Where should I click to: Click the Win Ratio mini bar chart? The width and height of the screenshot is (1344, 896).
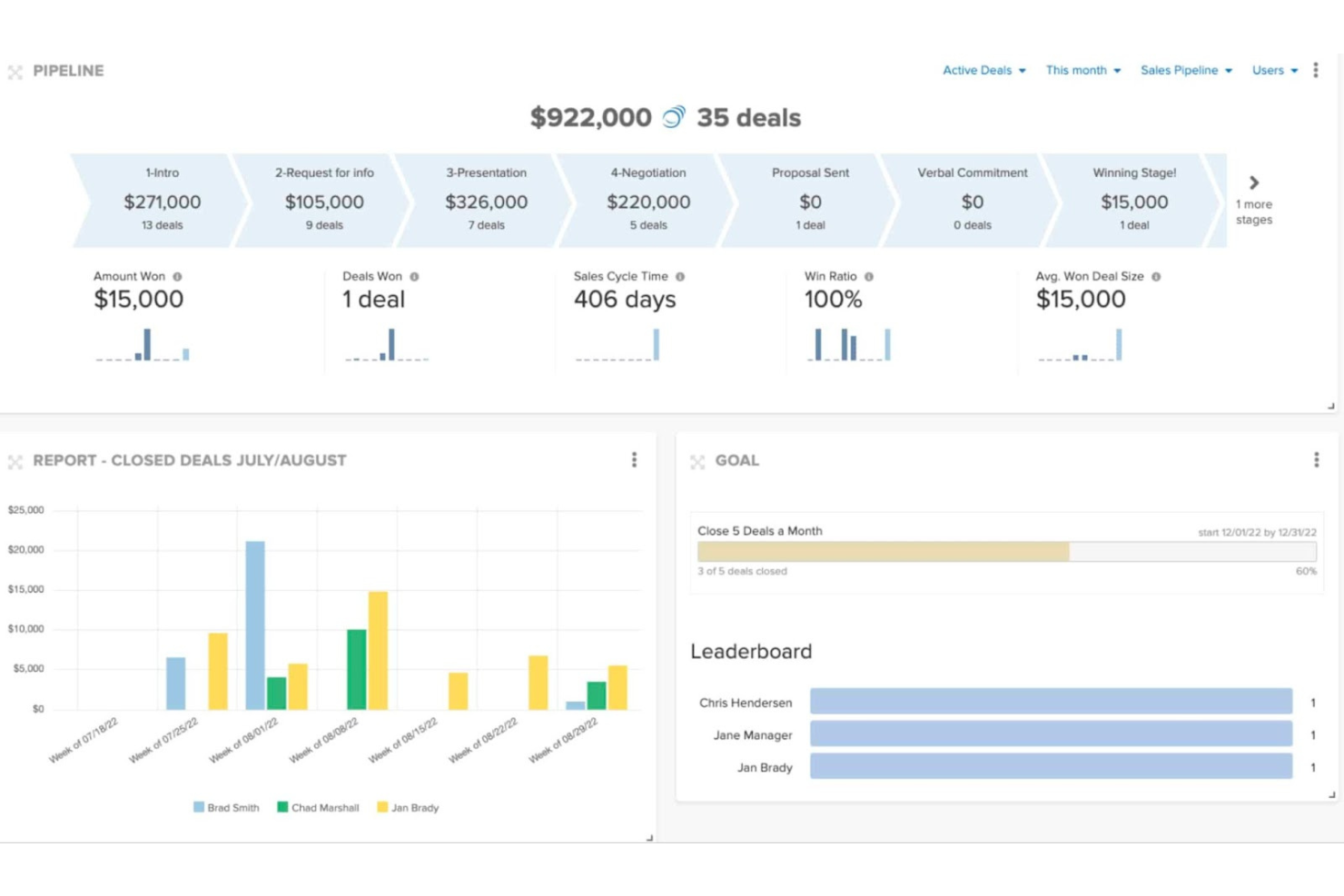[849, 345]
